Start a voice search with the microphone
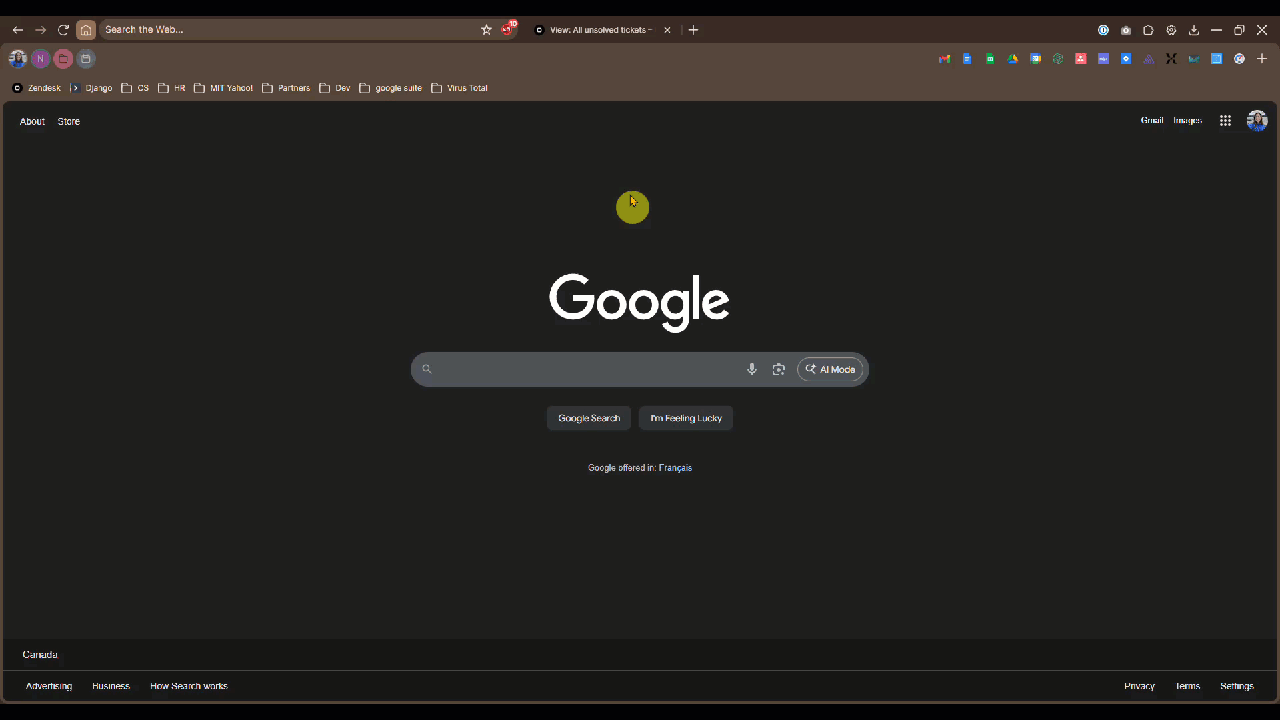The width and height of the screenshot is (1280, 720). 752,369
